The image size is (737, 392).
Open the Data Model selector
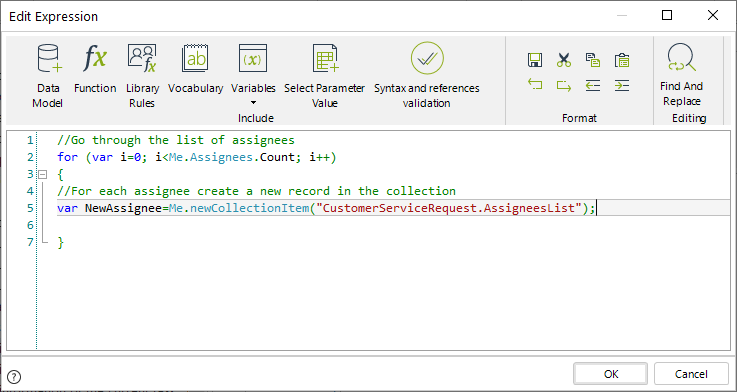(x=48, y=75)
